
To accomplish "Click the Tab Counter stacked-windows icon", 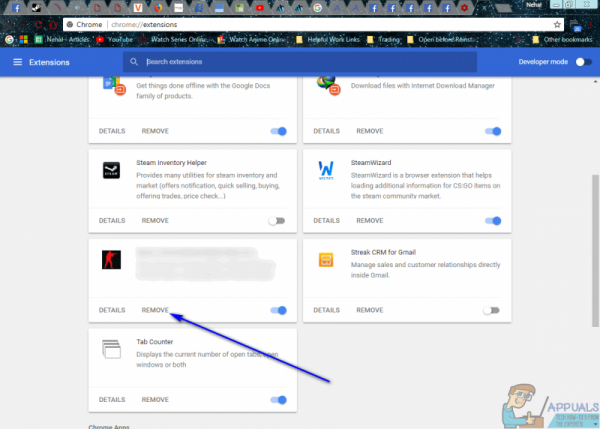I will click(111, 349).
